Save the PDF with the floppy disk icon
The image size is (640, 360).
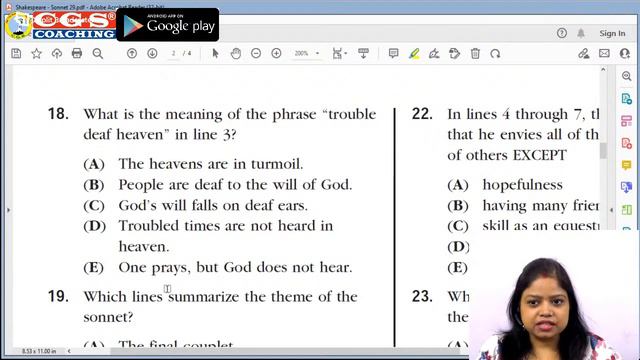click(x=16, y=53)
